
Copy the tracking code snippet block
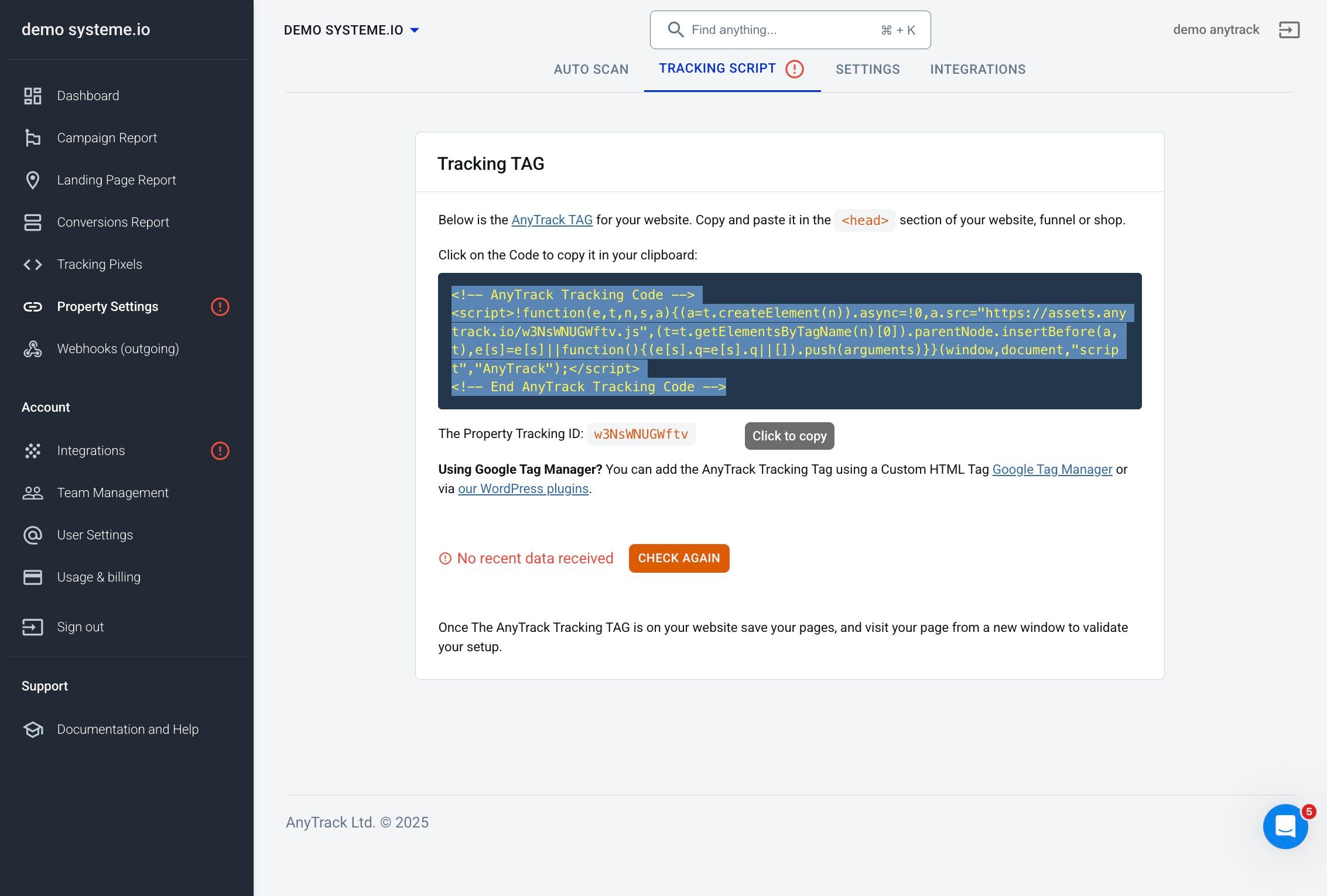click(x=789, y=340)
